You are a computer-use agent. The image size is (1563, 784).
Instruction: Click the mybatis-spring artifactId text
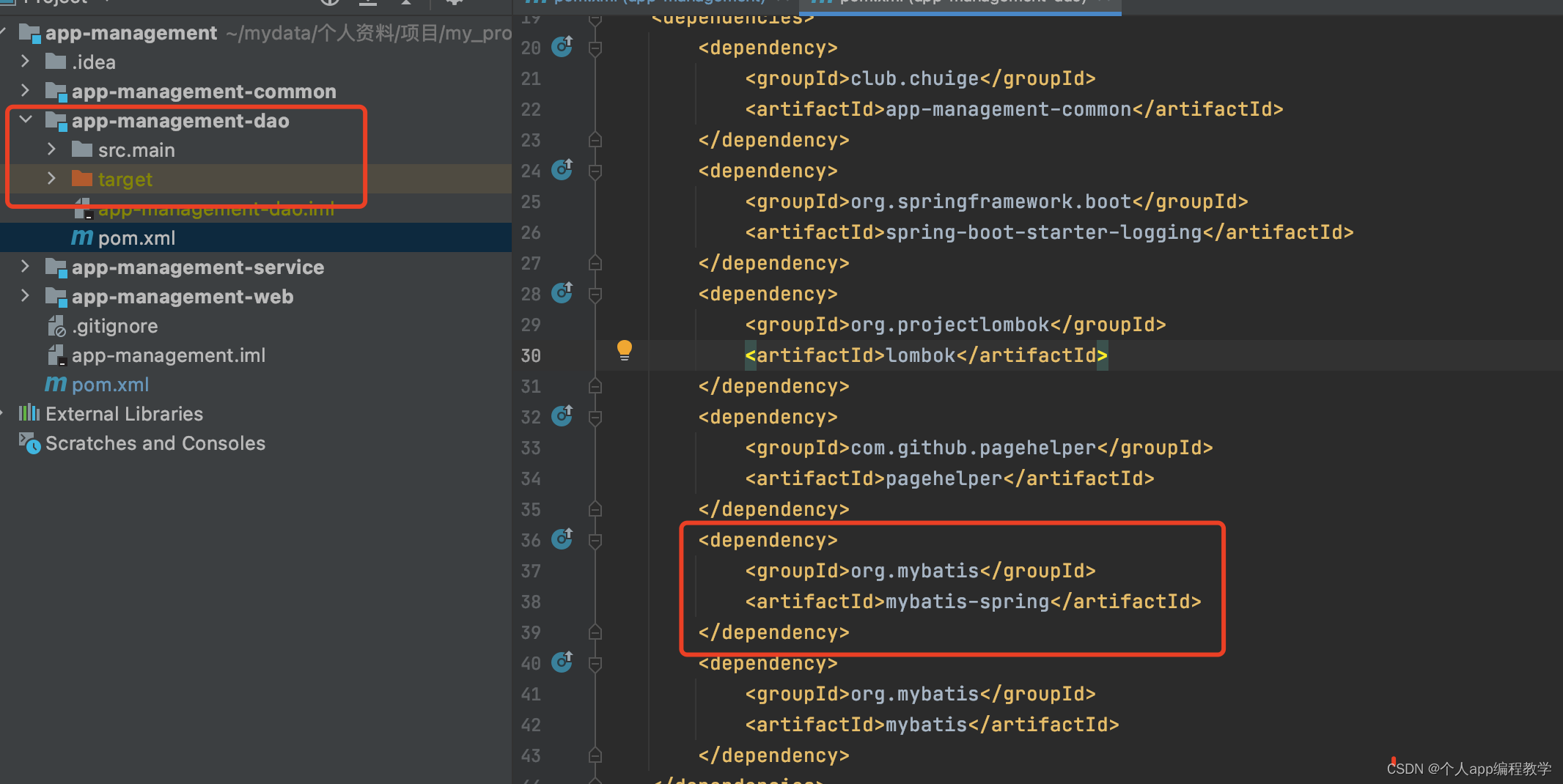(x=968, y=602)
